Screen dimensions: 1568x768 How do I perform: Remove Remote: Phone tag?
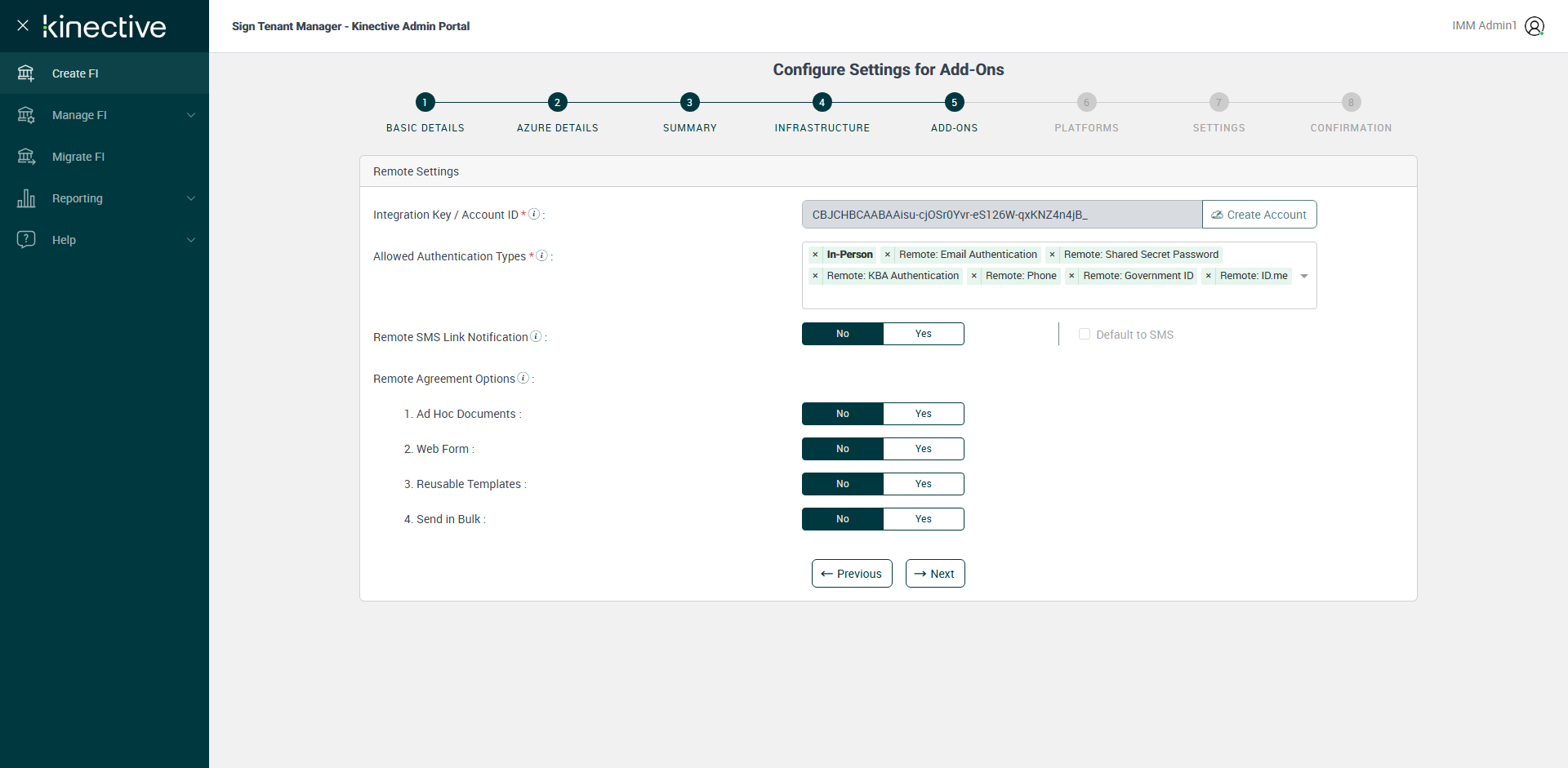pyautogui.click(x=973, y=276)
